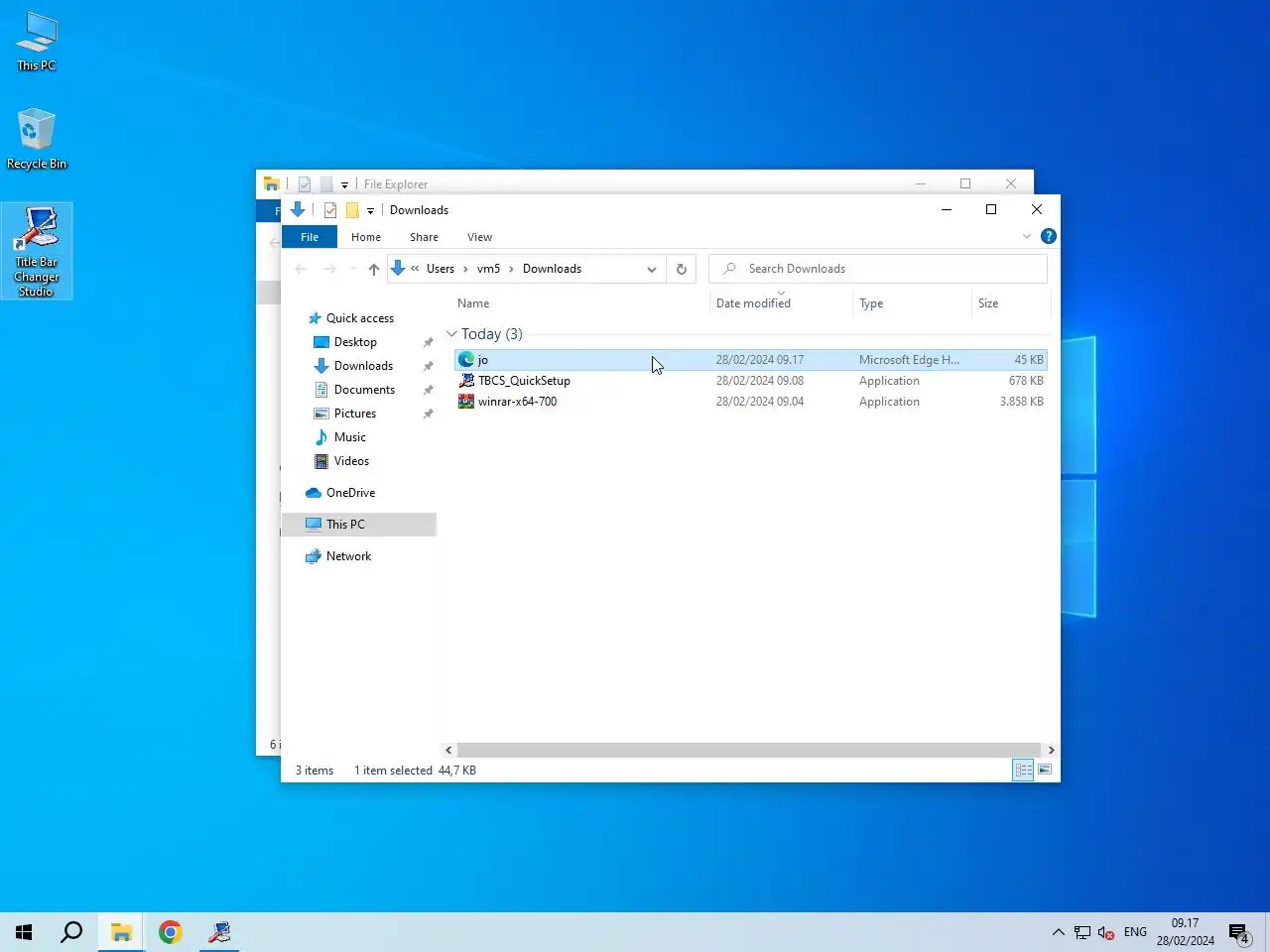The width and height of the screenshot is (1270, 952).
Task: Switch to the Home ribbon tab
Action: pos(366,237)
